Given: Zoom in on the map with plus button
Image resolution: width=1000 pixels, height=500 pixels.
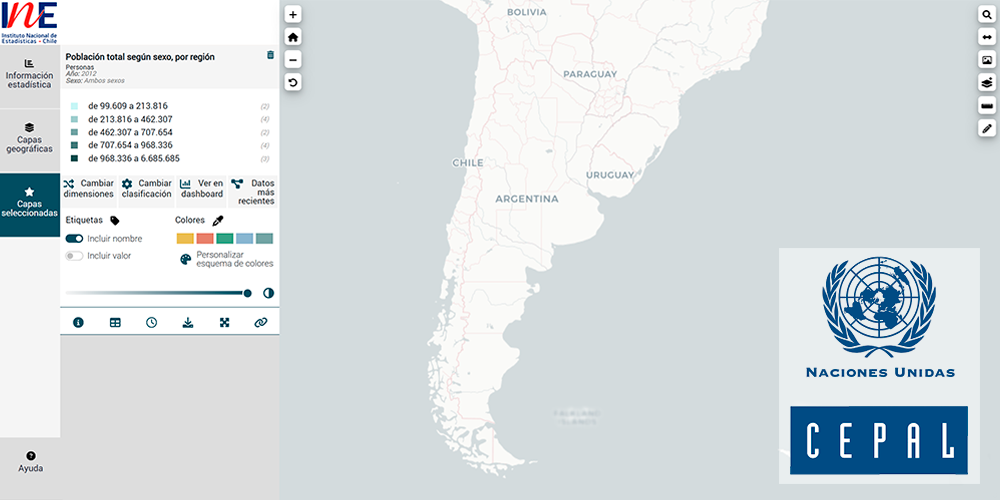Looking at the screenshot, I should [293, 15].
